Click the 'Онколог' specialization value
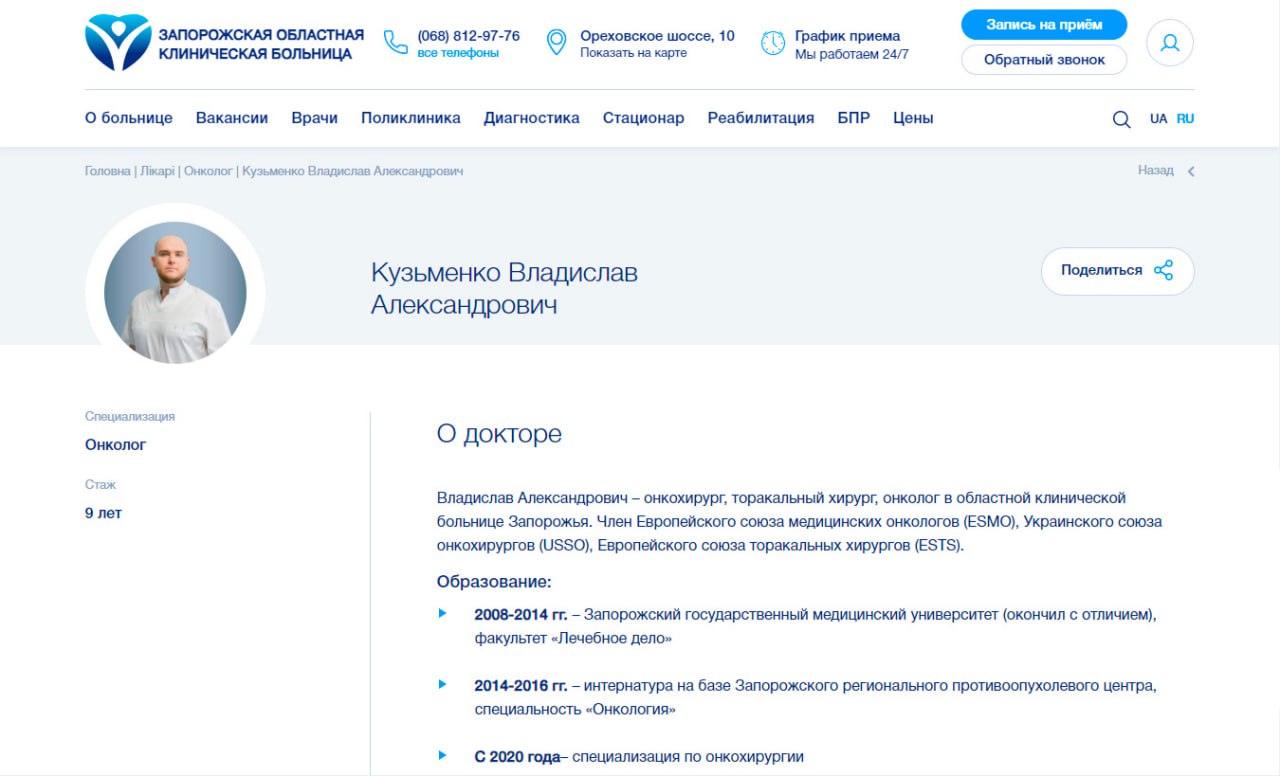 pos(116,445)
